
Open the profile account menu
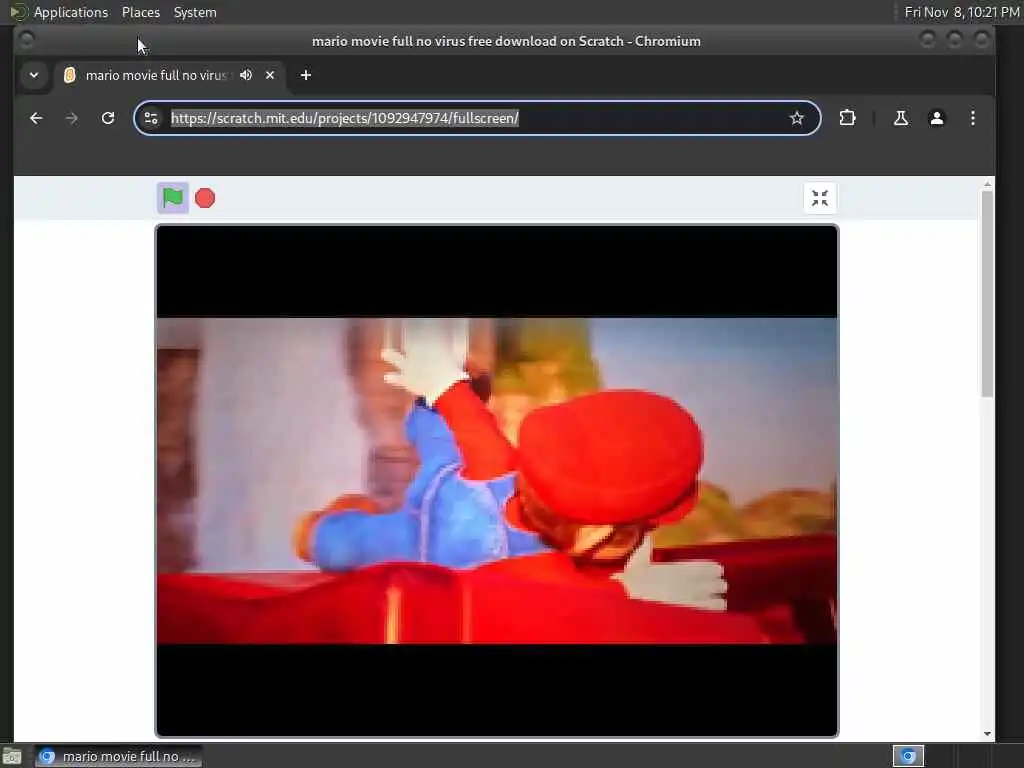[936, 118]
